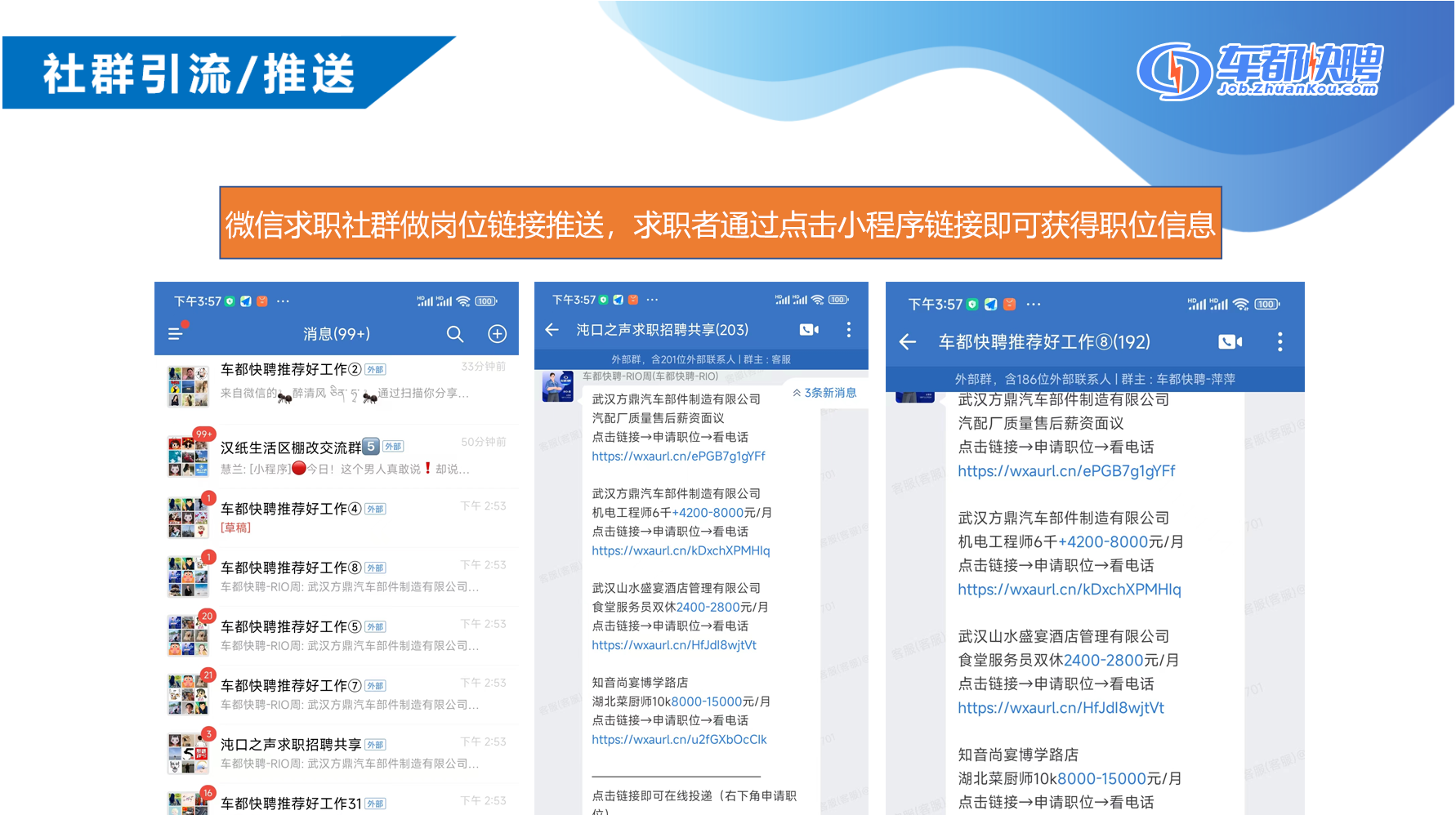The image size is (1456, 815).
Task: Open the 车都快聘推荐好工作31 conversation row
Action: (337, 801)
